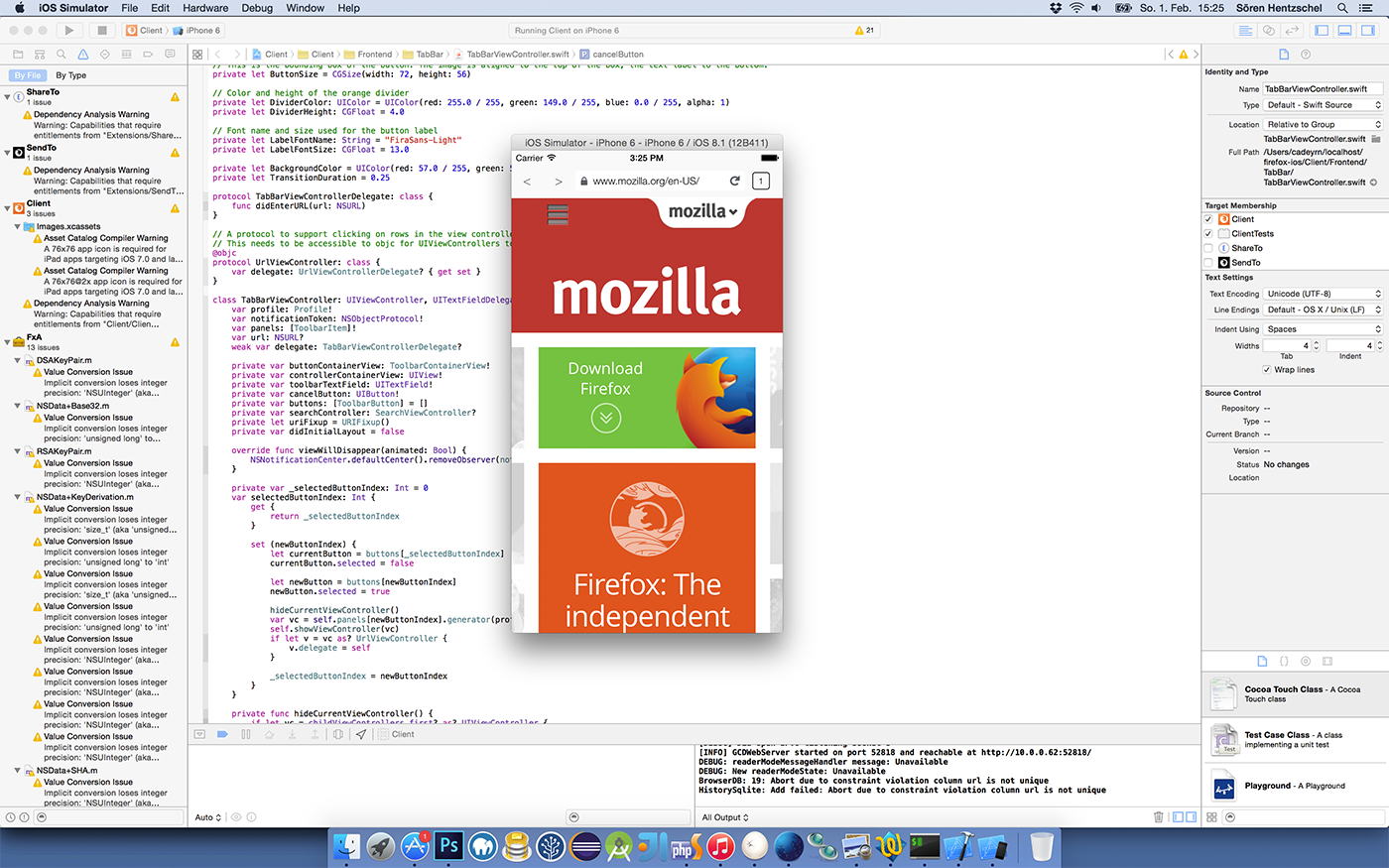This screenshot has width=1389, height=868.
Task: Pause program execution in debug bar
Action: (x=245, y=735)
